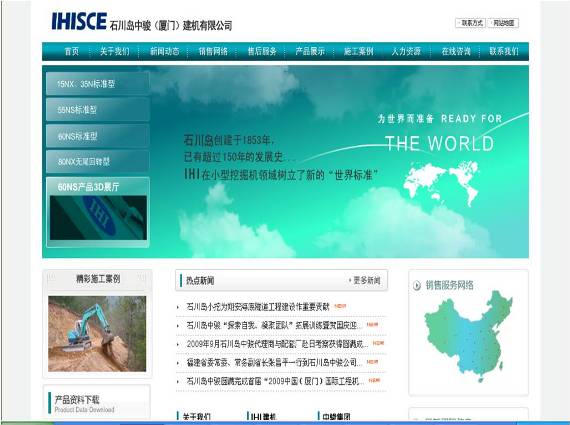
Task: Open the 2009年9月石川岛中骏代理商 news item
Action: [277, 344]
